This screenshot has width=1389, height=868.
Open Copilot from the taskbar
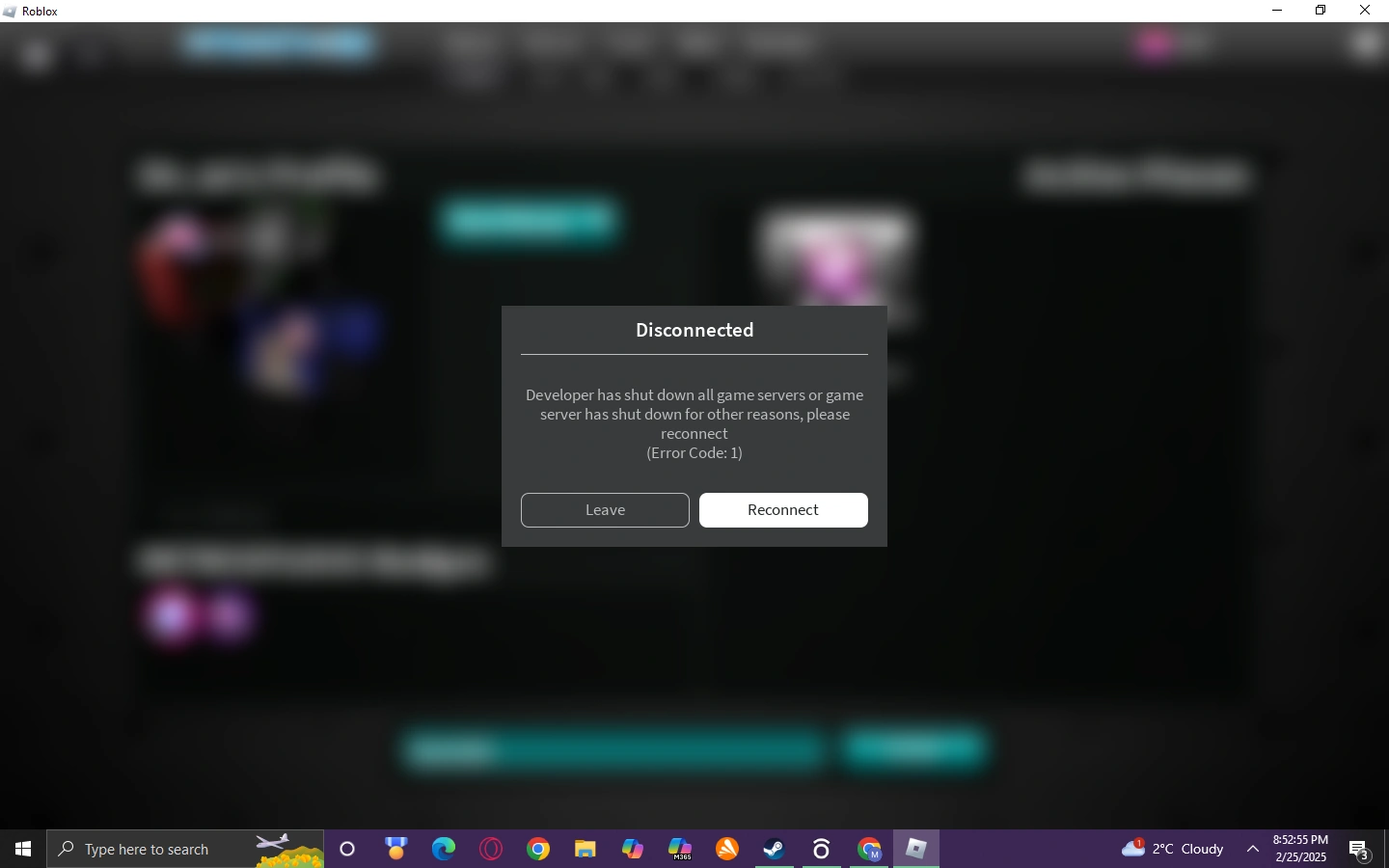(633, 849)
